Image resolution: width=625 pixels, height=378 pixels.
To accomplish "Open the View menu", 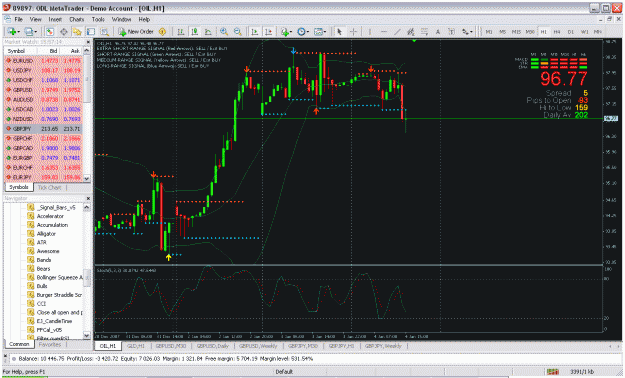I will pyautogui.click(x=35, y=19).
